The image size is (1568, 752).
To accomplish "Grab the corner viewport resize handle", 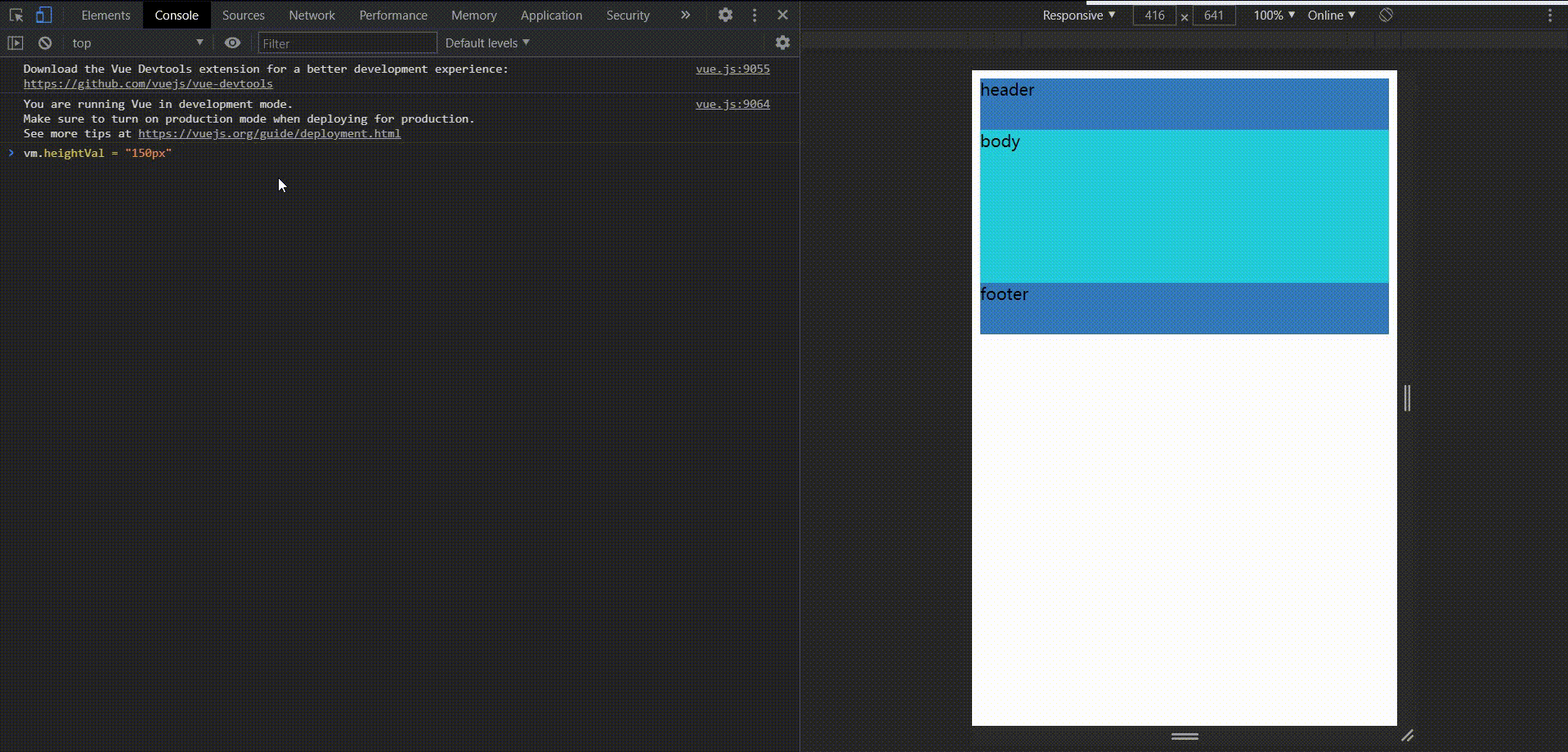I will 1407,736.
